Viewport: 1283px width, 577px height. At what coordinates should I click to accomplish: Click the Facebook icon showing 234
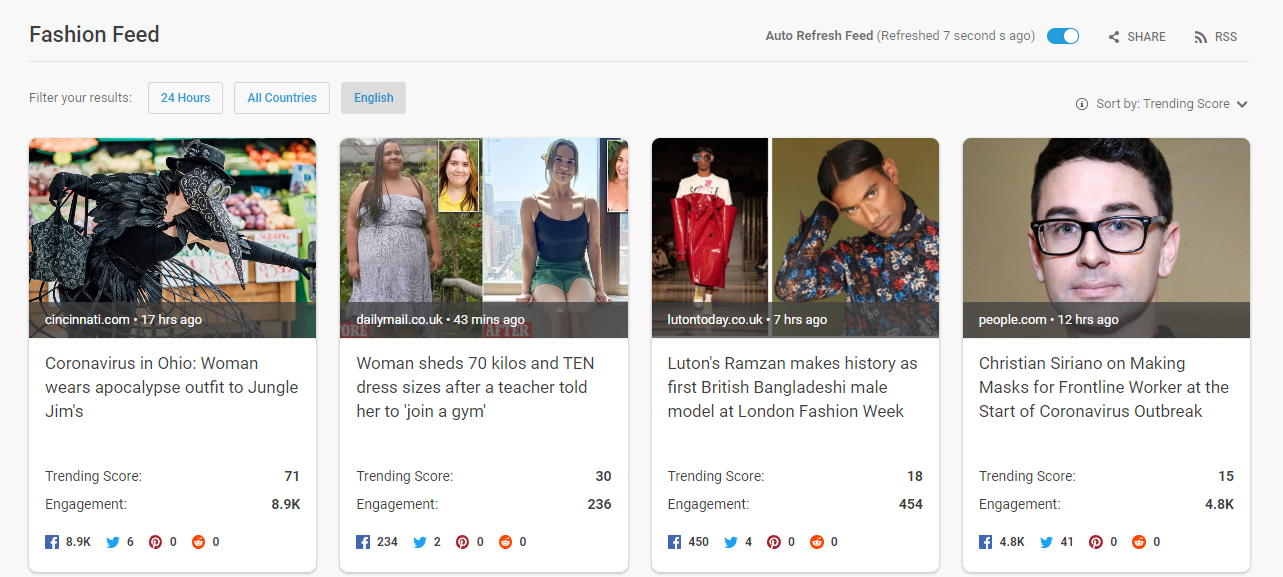(363, 542)
